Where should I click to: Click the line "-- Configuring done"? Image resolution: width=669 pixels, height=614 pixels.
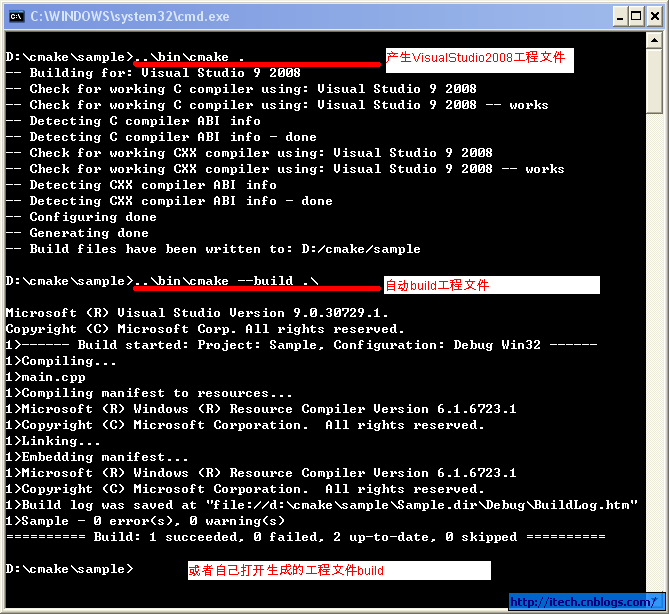[x=81, y=217]
